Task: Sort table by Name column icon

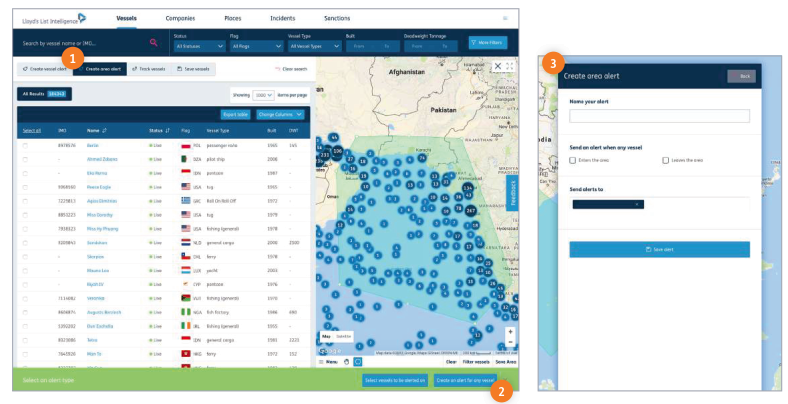Action: pos(105,131)
